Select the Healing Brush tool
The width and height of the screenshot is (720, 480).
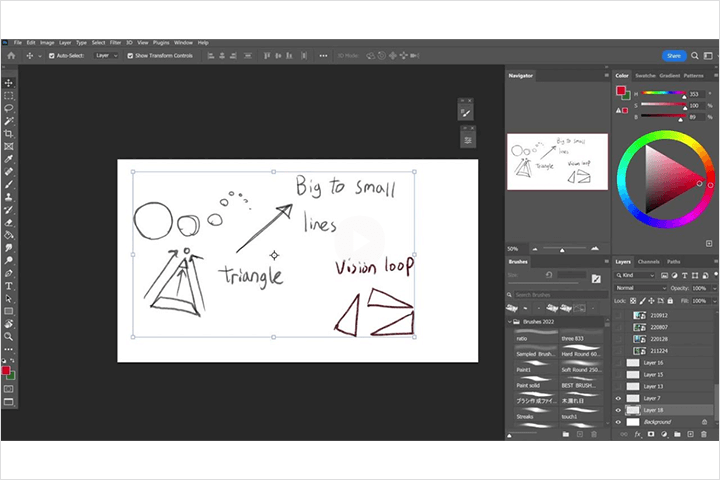[x=9, y=172]
